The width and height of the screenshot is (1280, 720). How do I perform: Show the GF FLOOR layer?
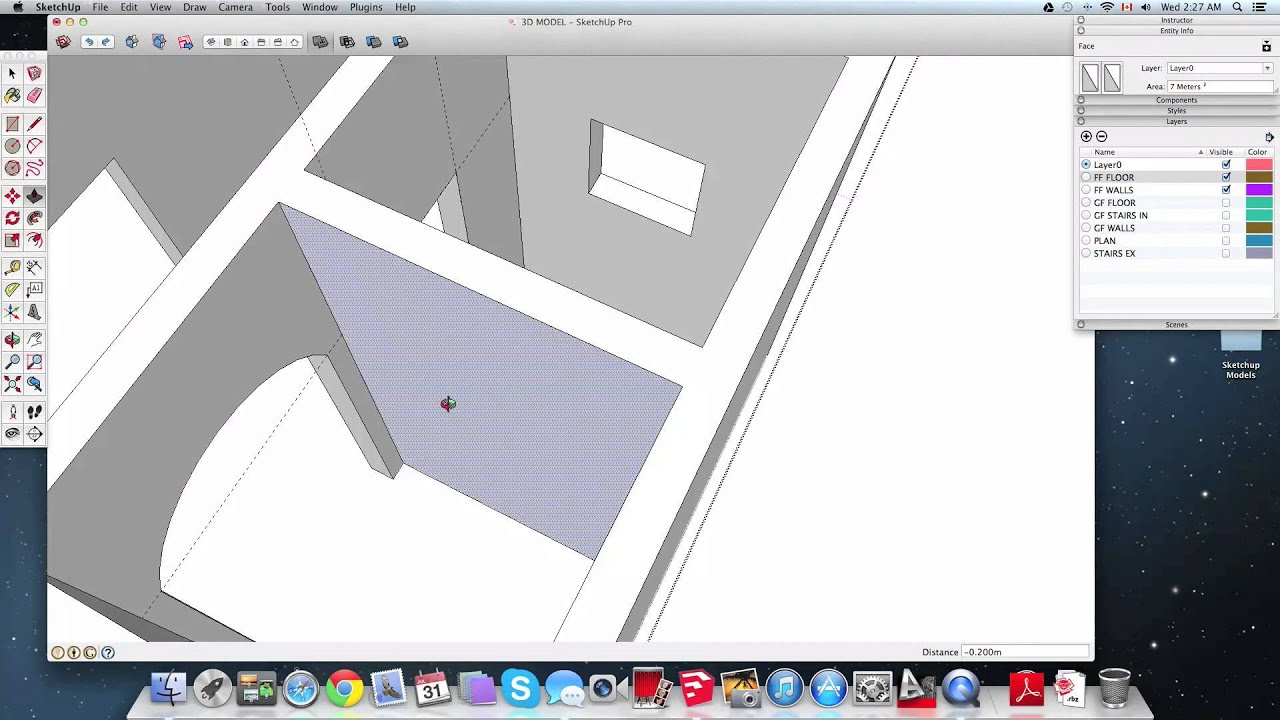1226,203
